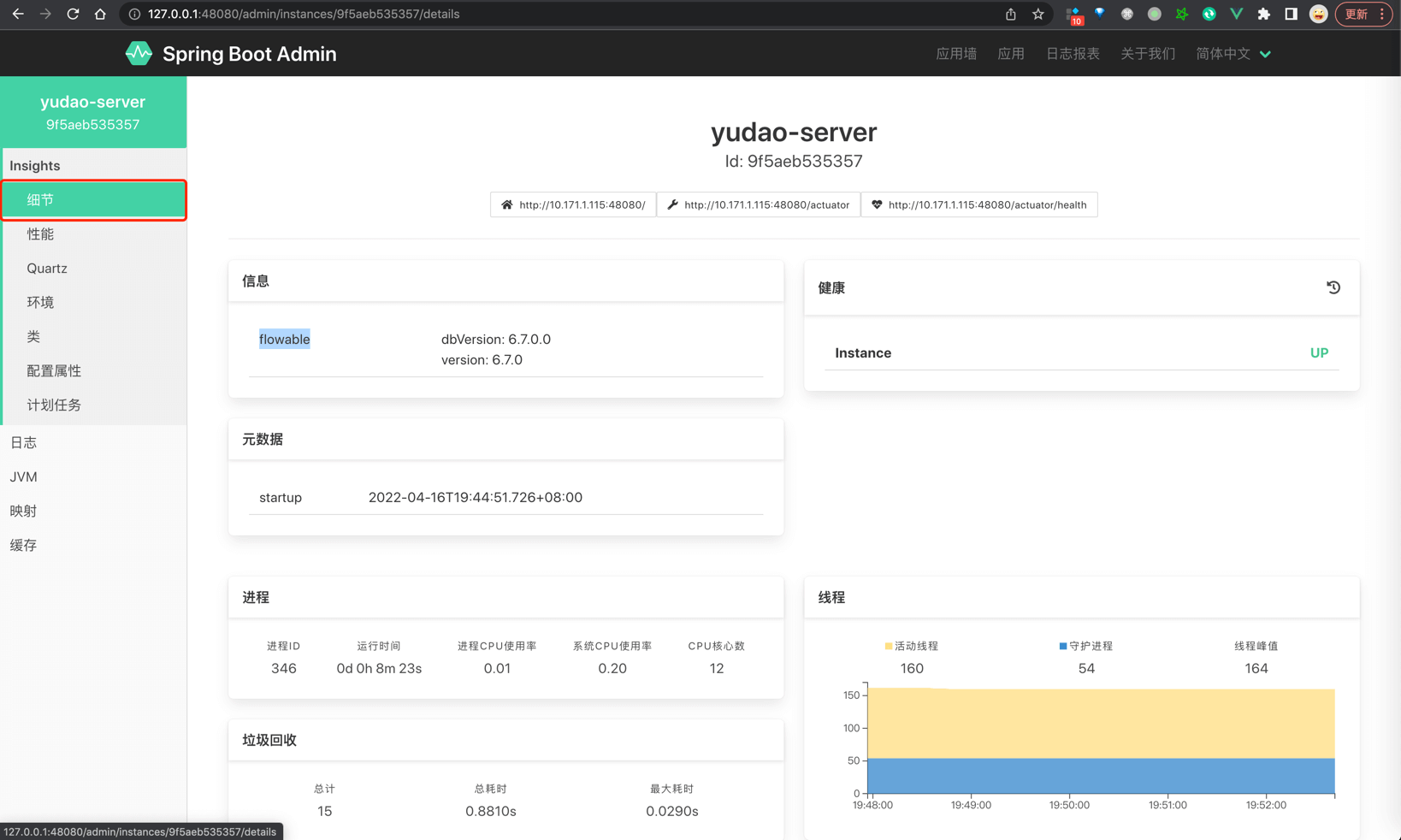Viewport: 1401px width, 840px height.
Task: Click the share page icon
Action: 1010,14
